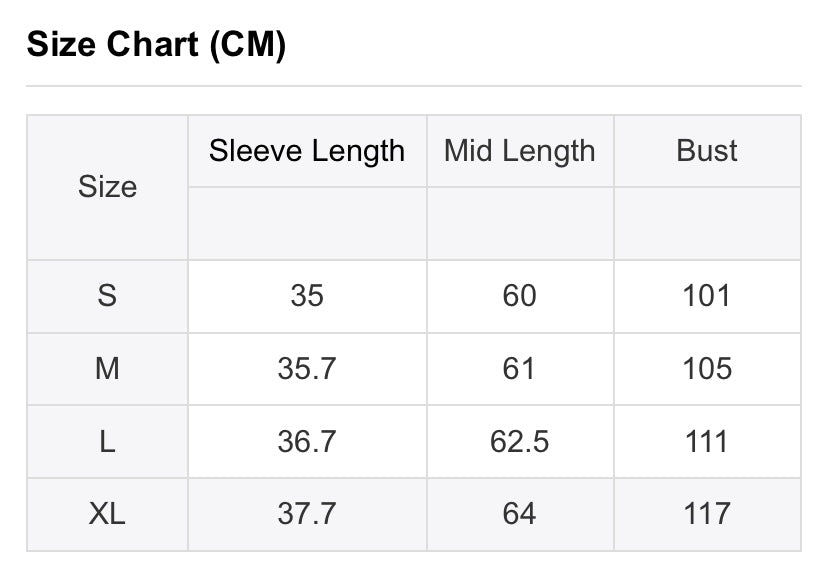Click sleeve length value 35.7
The image size is (827, 572).
307,368
